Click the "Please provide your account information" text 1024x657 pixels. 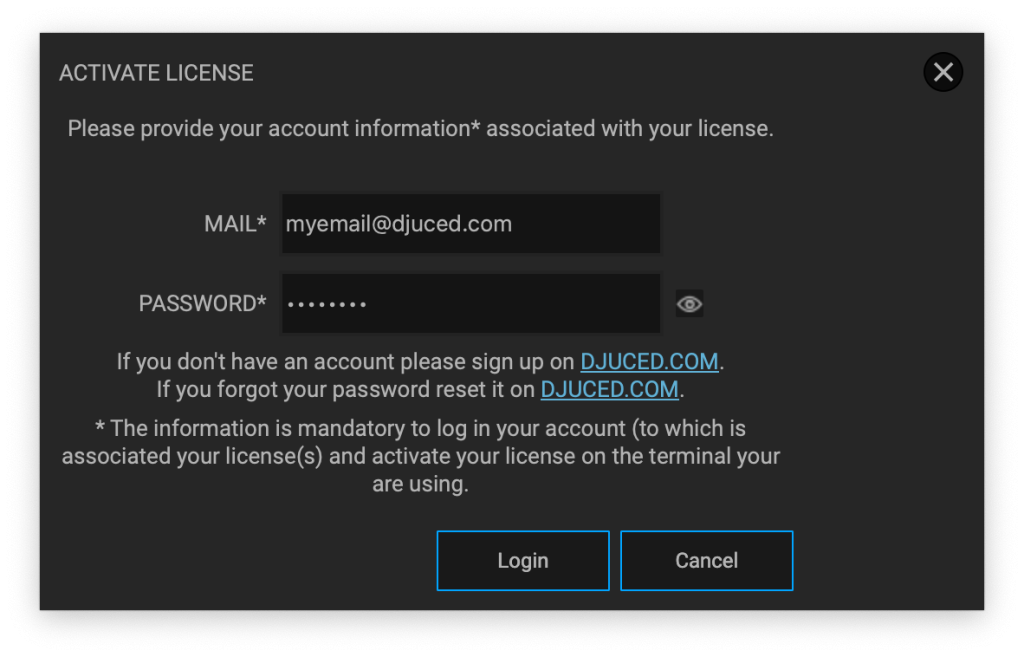[270, 129]
